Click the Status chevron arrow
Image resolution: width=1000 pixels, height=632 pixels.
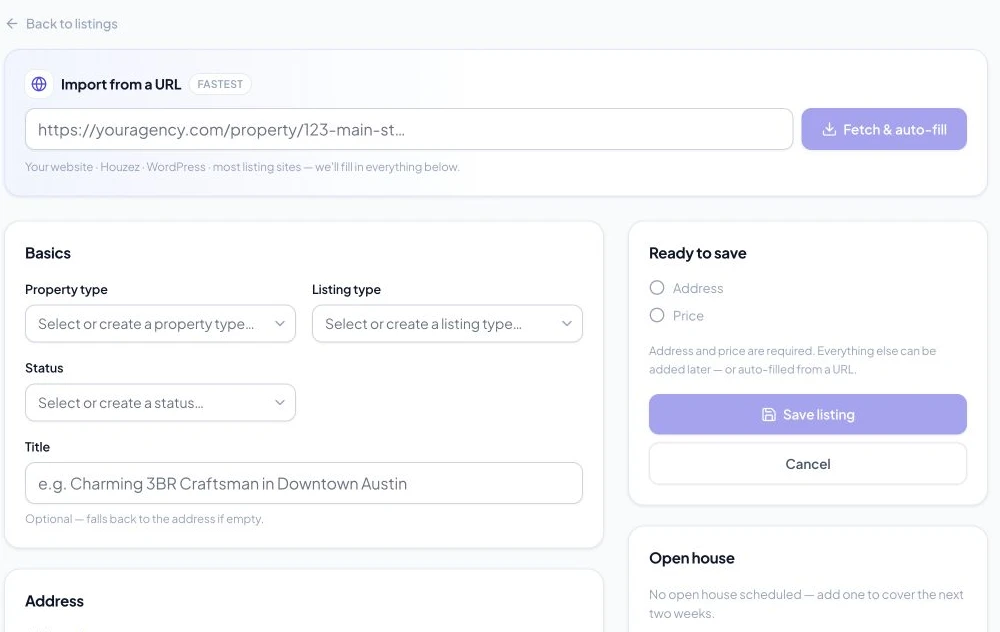point(279,402)
